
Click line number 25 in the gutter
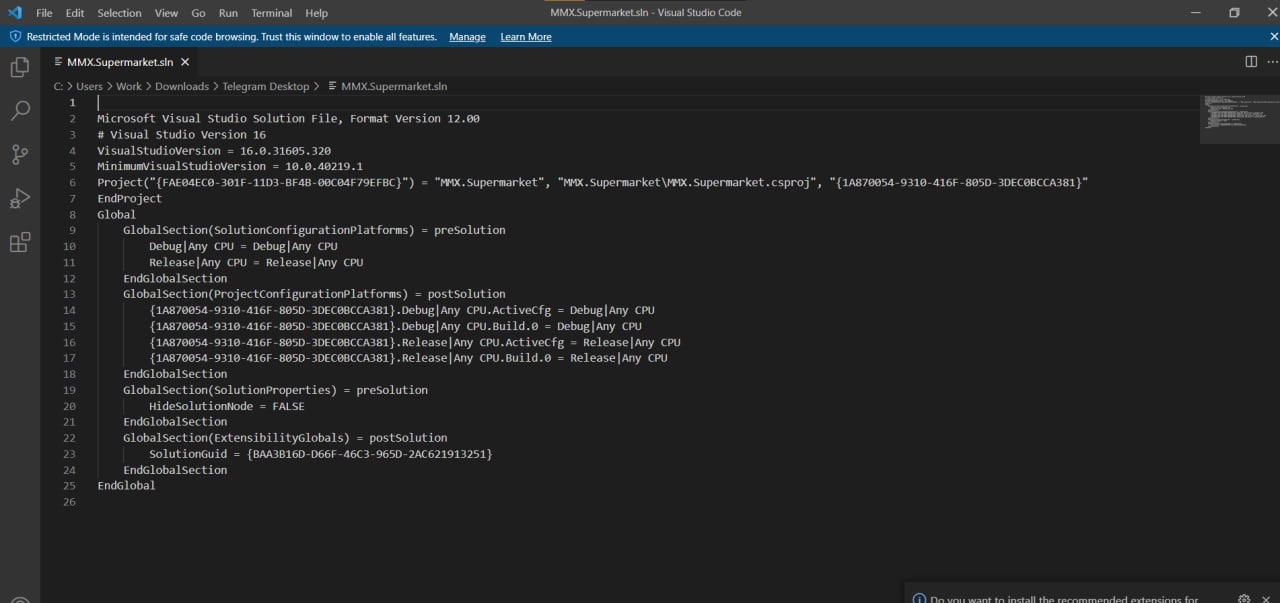click(x=69, y=486)
